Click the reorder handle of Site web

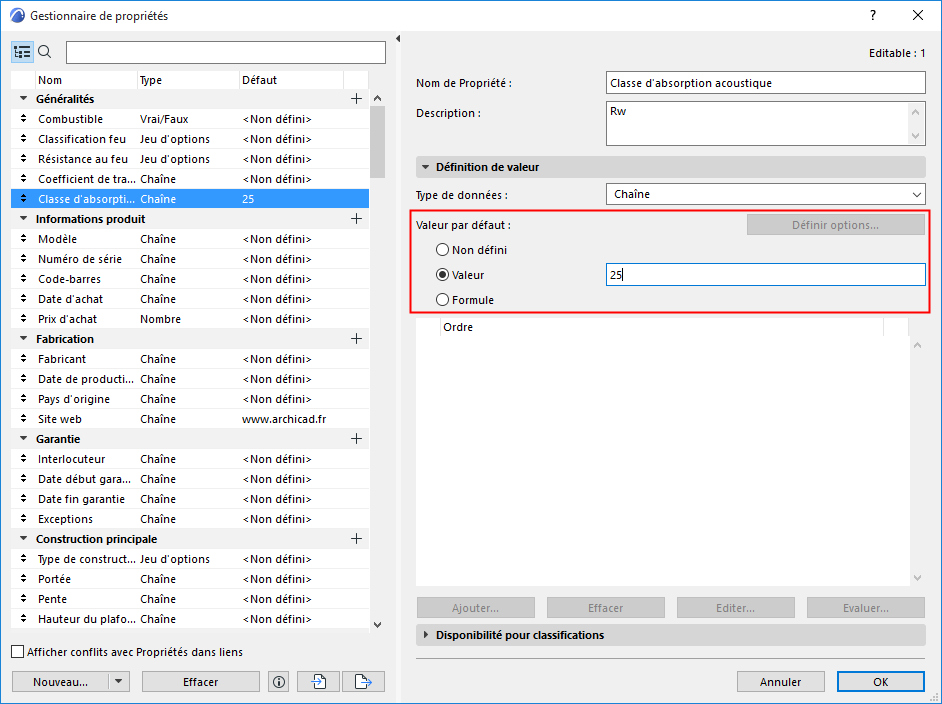point(23,419)
